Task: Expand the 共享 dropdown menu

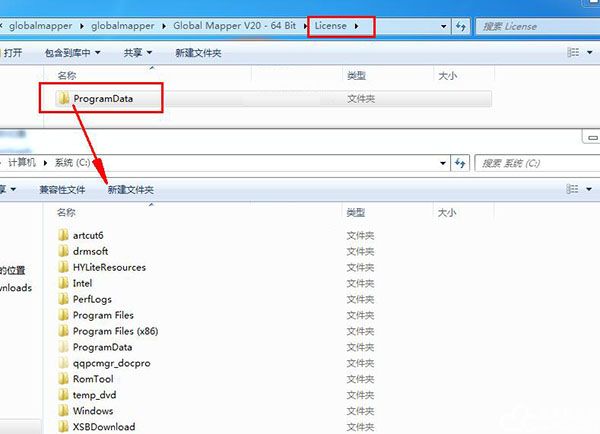Action: (x=138, y=52)
